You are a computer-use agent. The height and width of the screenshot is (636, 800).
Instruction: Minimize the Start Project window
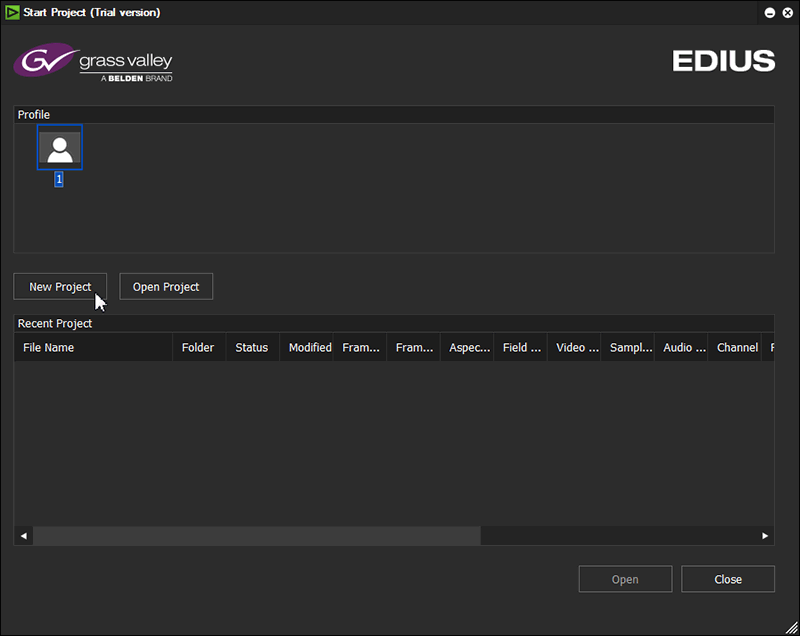point(770,13)
